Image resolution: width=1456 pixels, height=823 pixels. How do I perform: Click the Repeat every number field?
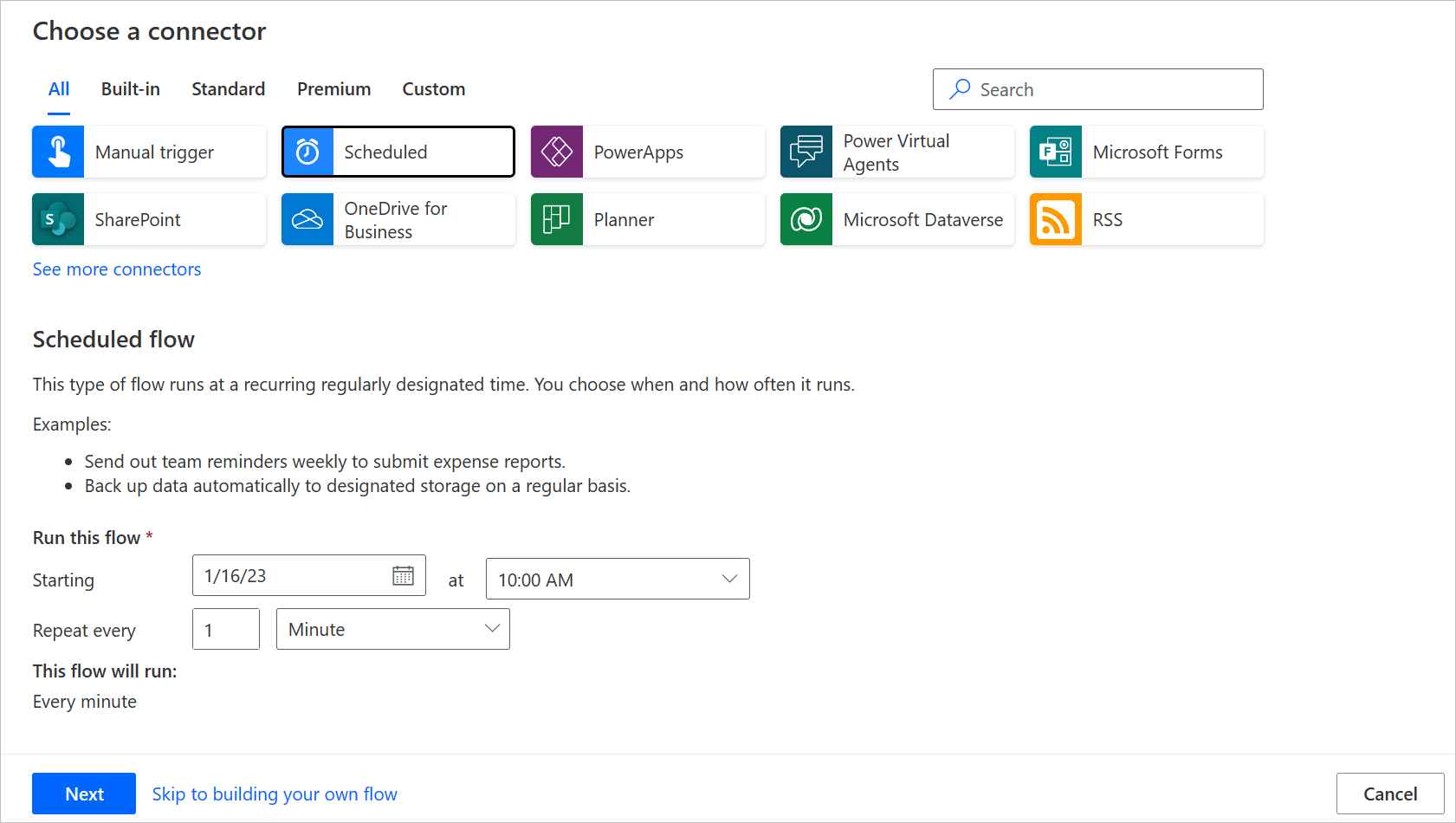click(x=226, y=629)
